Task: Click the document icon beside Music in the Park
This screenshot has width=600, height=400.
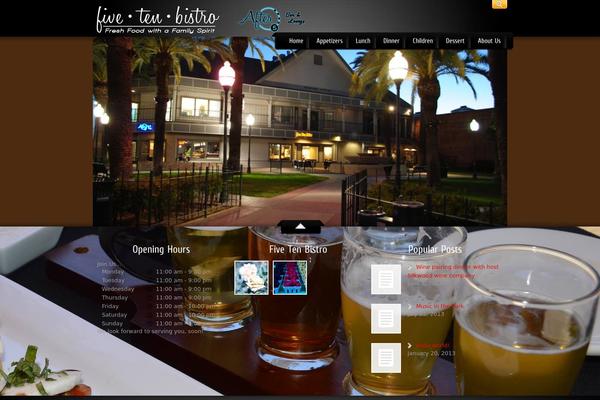Action: coord(386,318)
